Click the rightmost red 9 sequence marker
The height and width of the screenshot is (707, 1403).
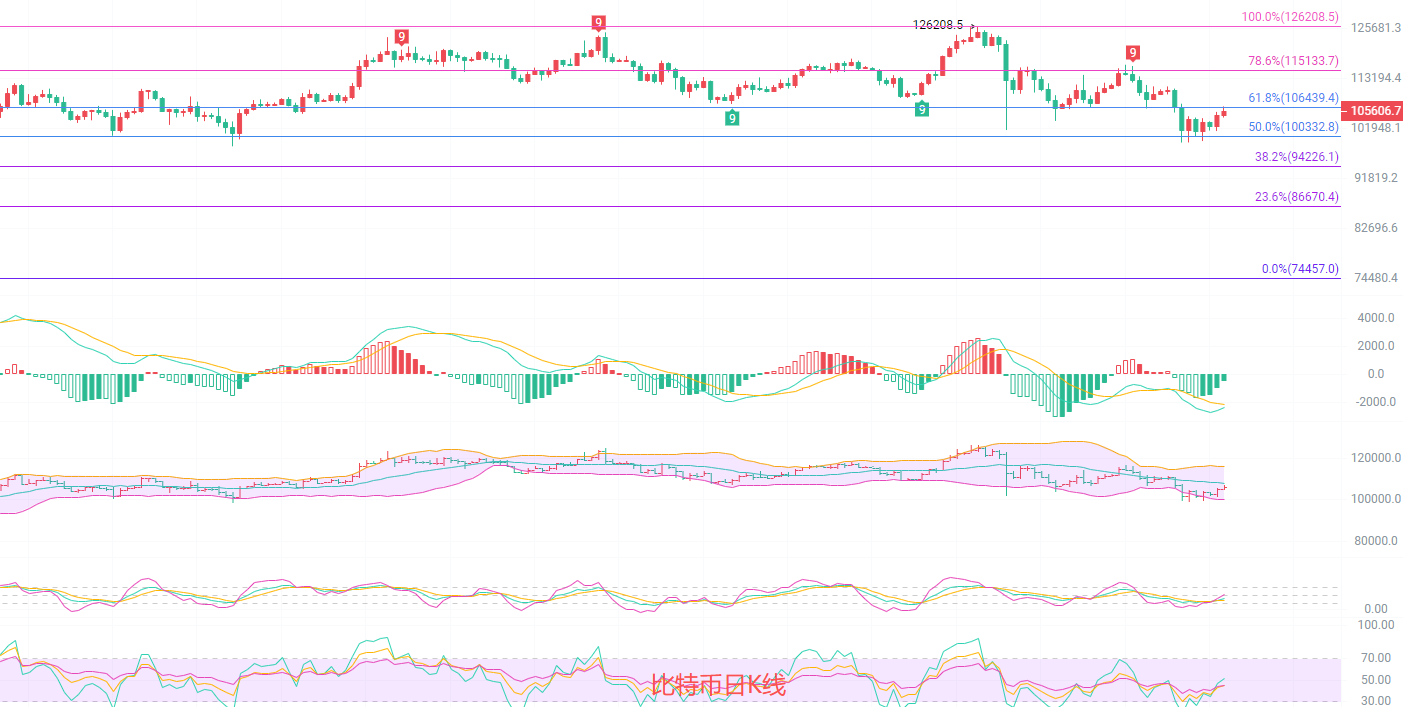[1132, 53]
